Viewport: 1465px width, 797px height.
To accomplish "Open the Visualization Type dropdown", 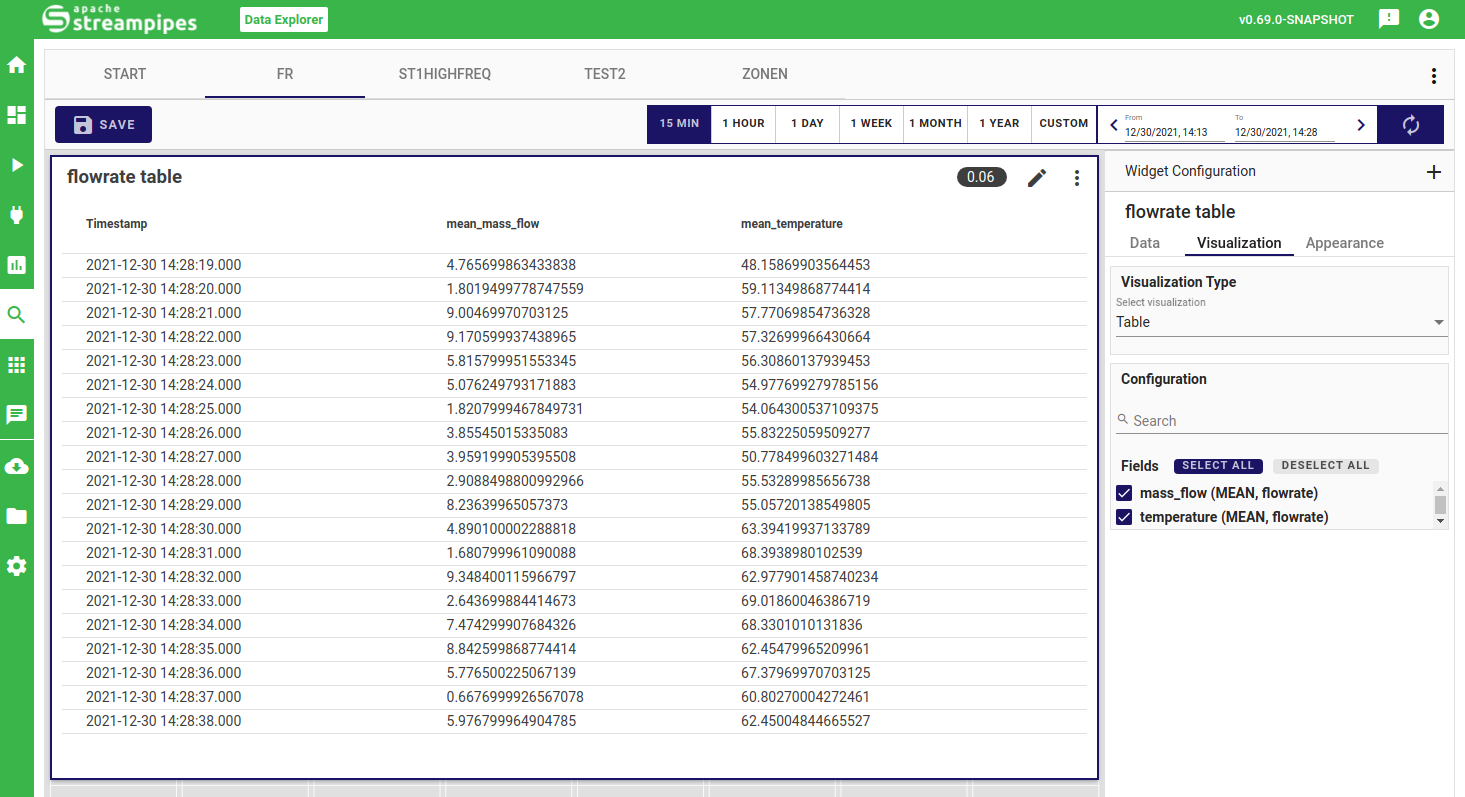I will point(1280,322).
